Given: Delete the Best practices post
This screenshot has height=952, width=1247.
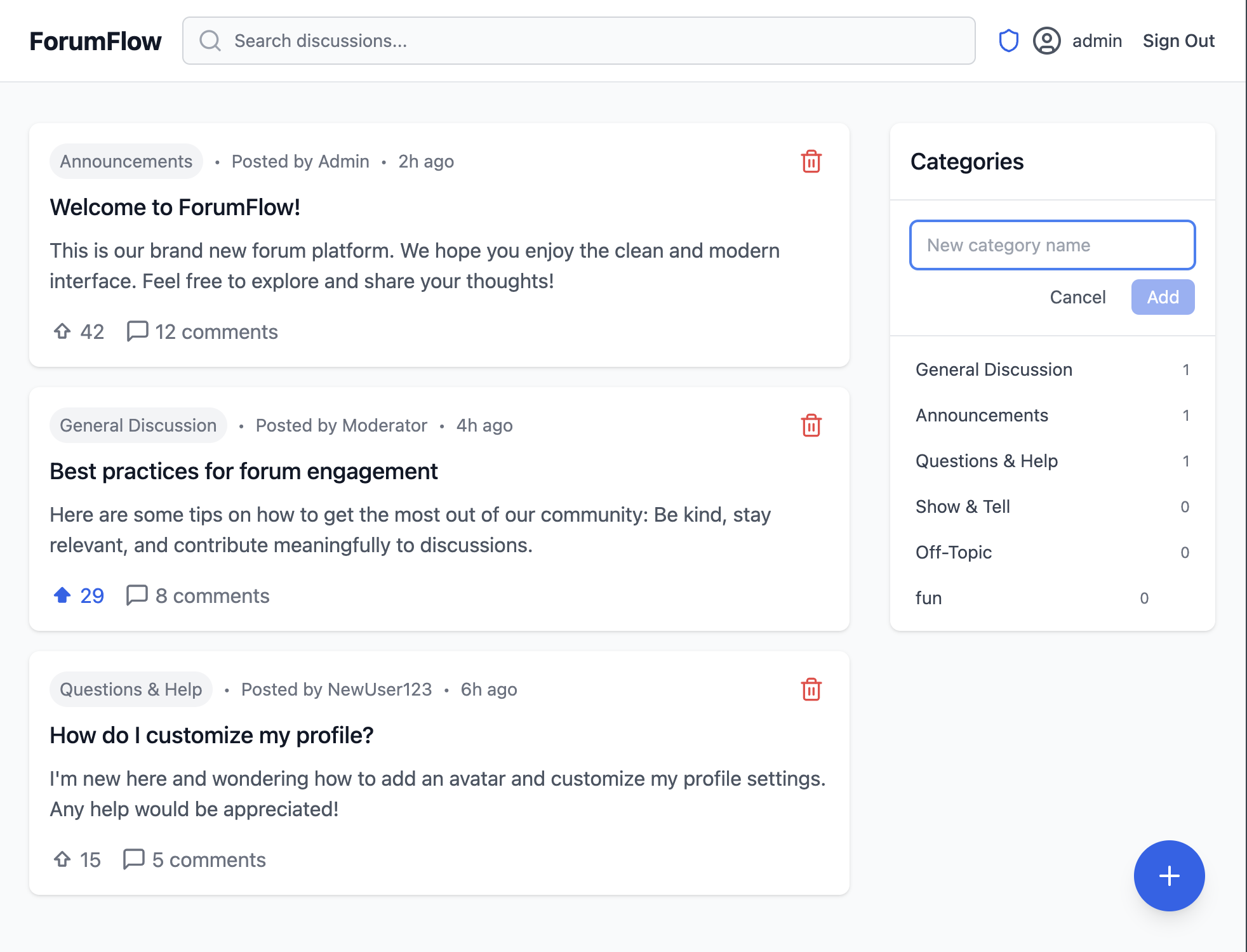Looking at the screenshot, I should (x=811, y=425).
